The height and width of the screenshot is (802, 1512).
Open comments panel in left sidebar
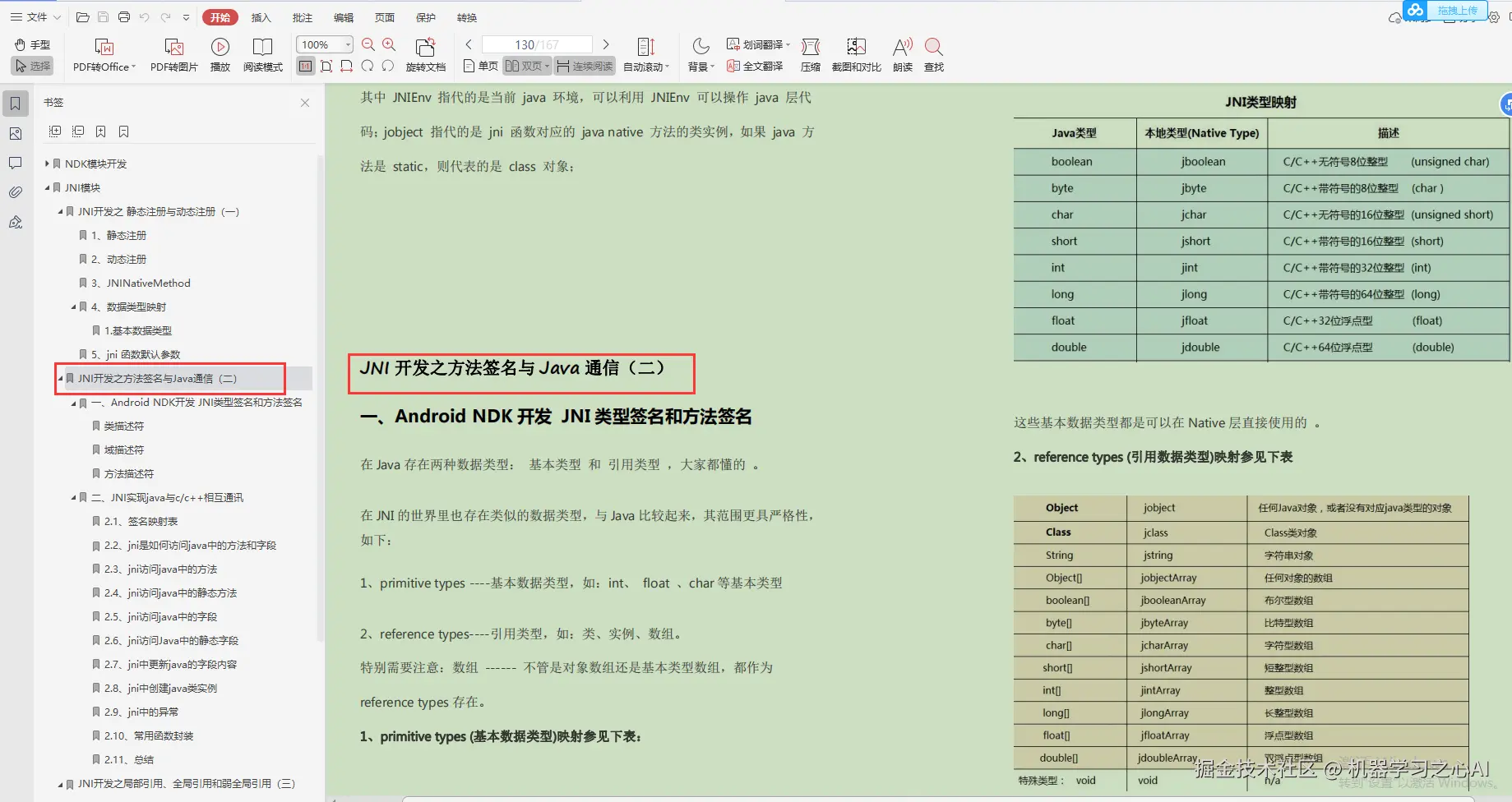tap(16, 163)
